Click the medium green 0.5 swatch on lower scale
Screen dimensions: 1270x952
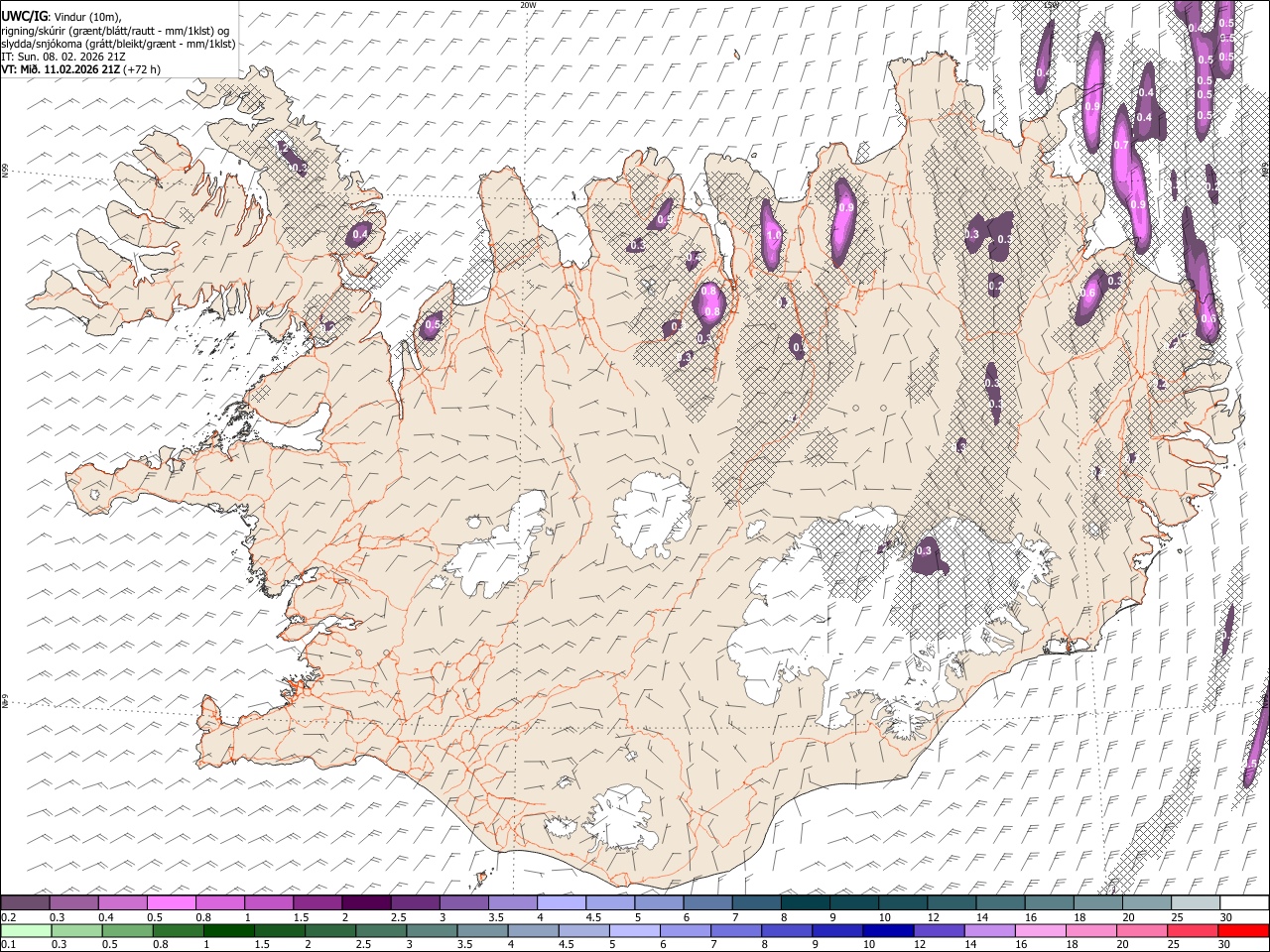(127, 930)
